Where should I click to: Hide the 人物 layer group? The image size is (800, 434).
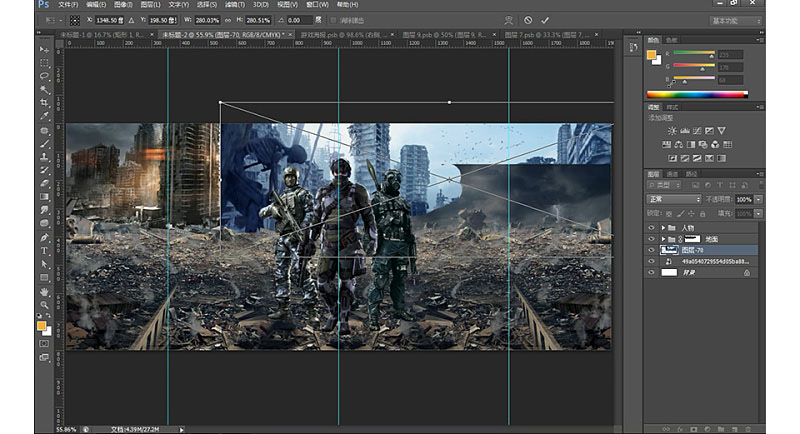click(651, 228)
